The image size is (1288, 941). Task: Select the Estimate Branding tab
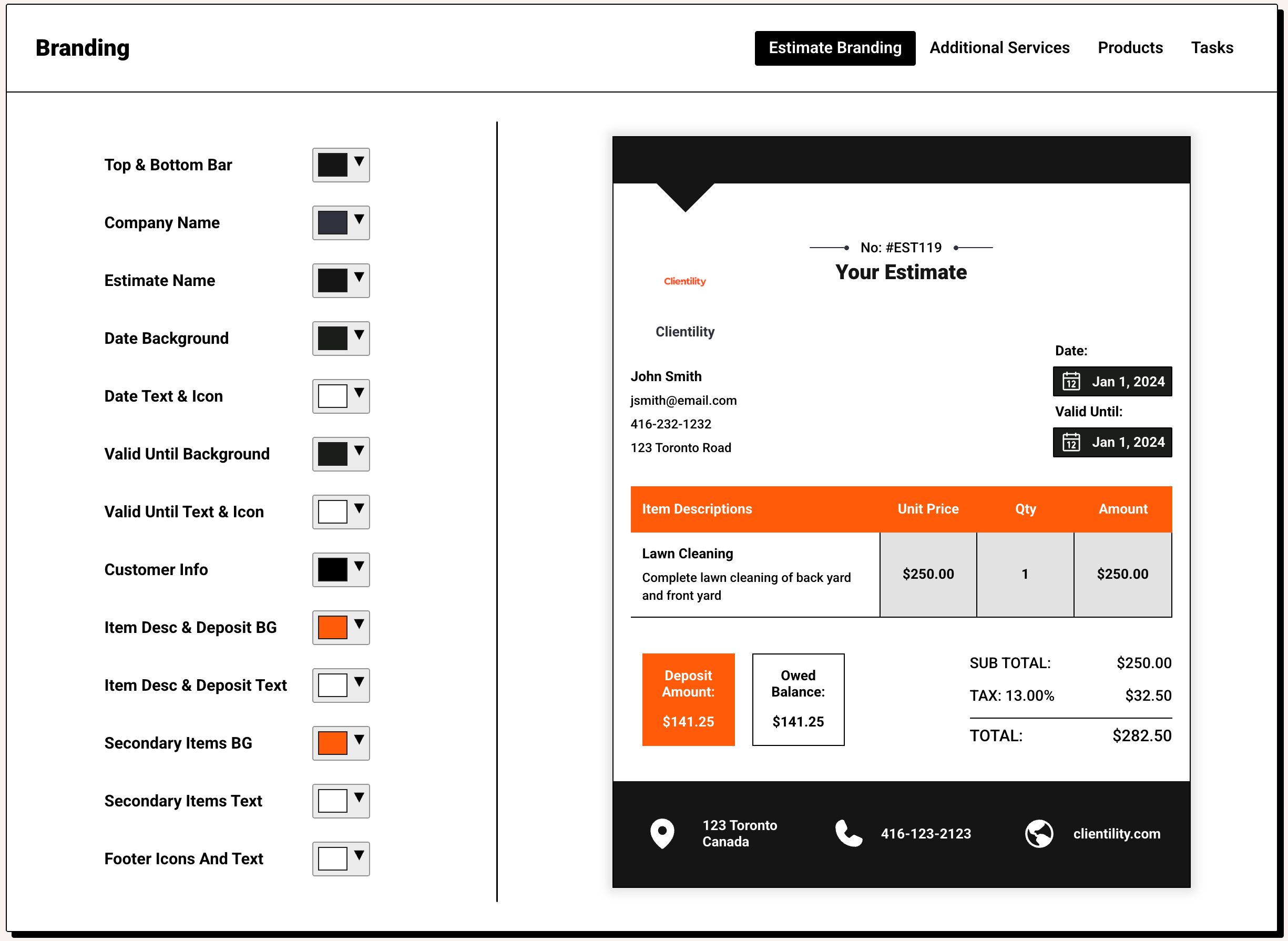834,48
